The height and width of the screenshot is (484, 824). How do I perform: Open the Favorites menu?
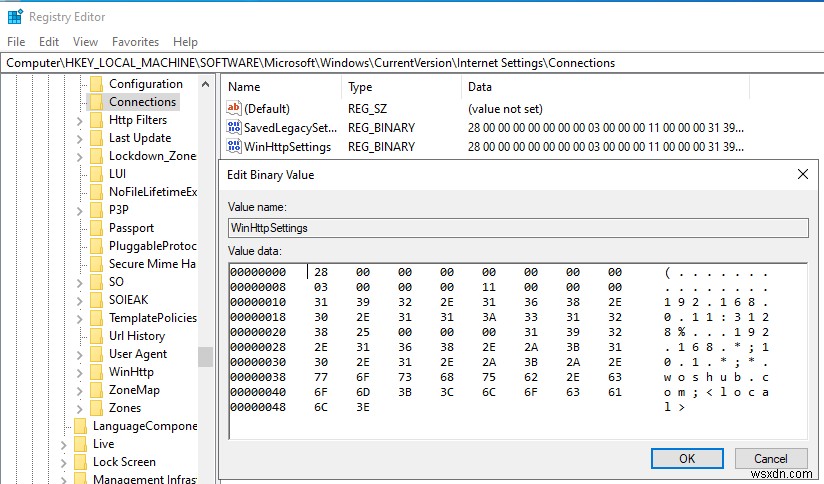(135, 42)
